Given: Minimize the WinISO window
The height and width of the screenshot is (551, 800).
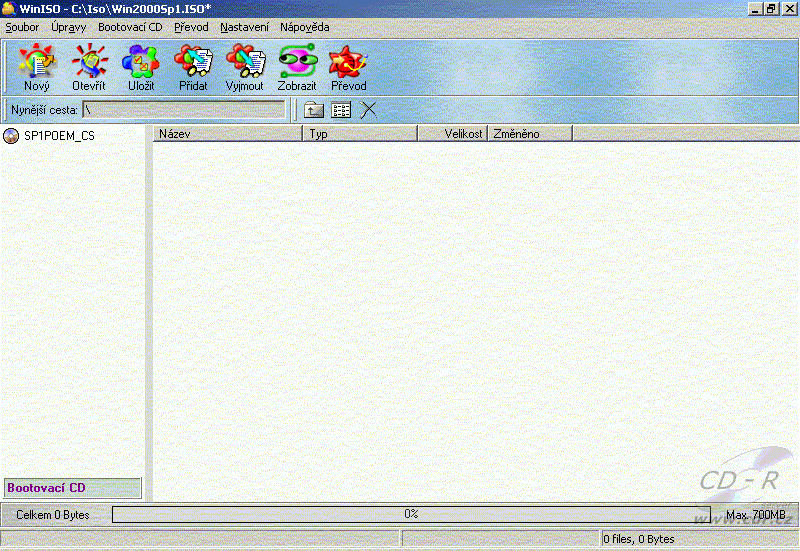Looking at the screenshot, I should click(756, 9).
